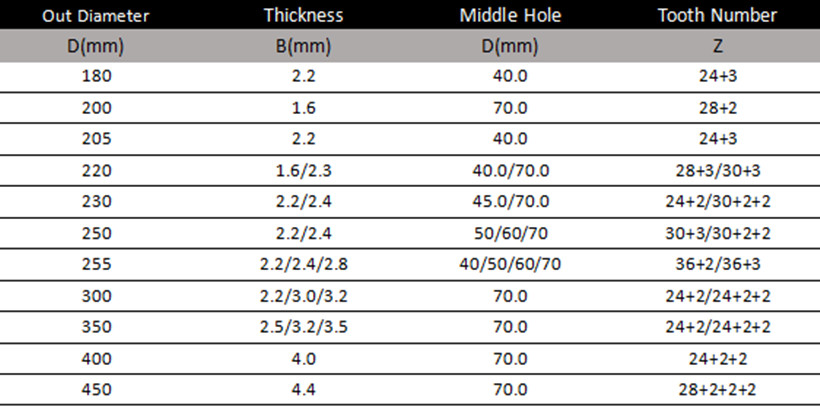Select the 24+2+2 tooth number cell
Viewport: 820px width, 410px height.
tap(718, 359)
